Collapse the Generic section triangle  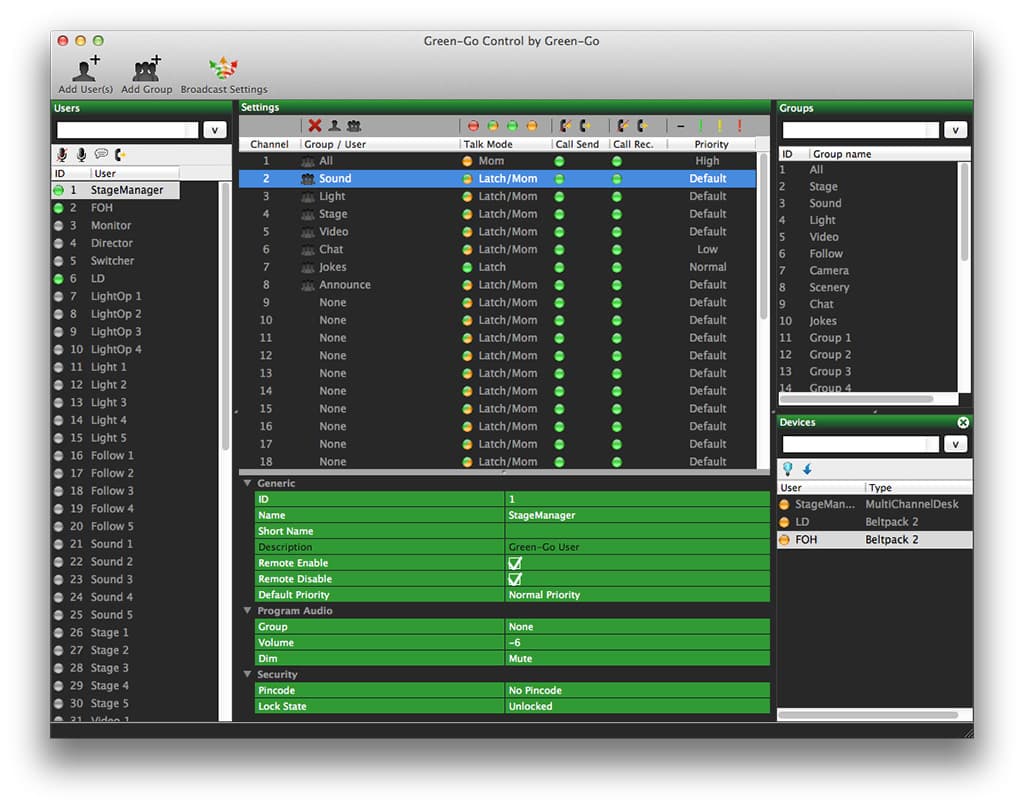pos(248,483)
